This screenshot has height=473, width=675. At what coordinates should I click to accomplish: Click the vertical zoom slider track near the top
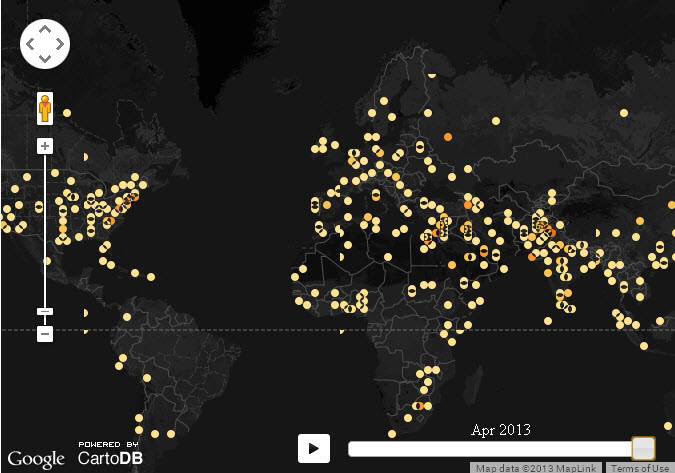point(45,170)
